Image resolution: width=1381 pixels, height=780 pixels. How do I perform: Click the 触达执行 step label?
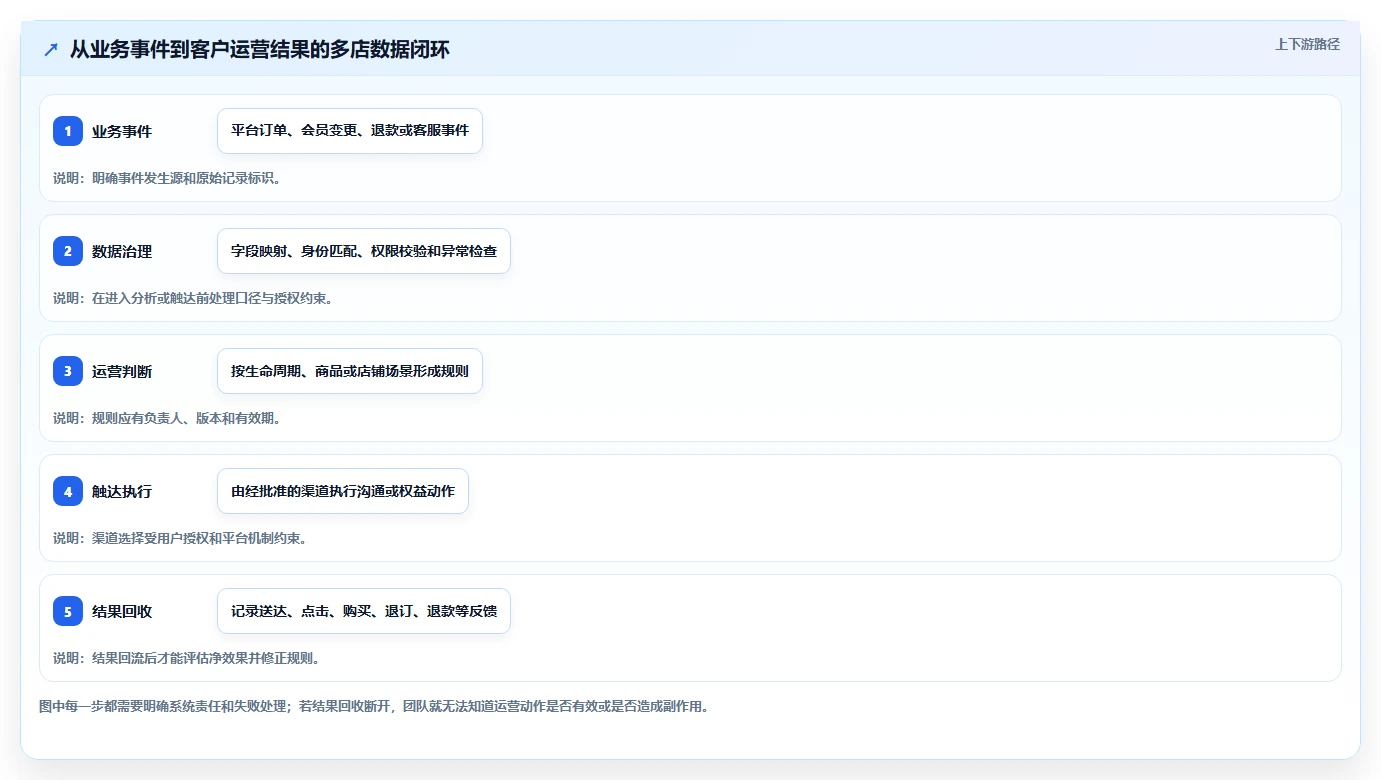[x=122, y=491]
